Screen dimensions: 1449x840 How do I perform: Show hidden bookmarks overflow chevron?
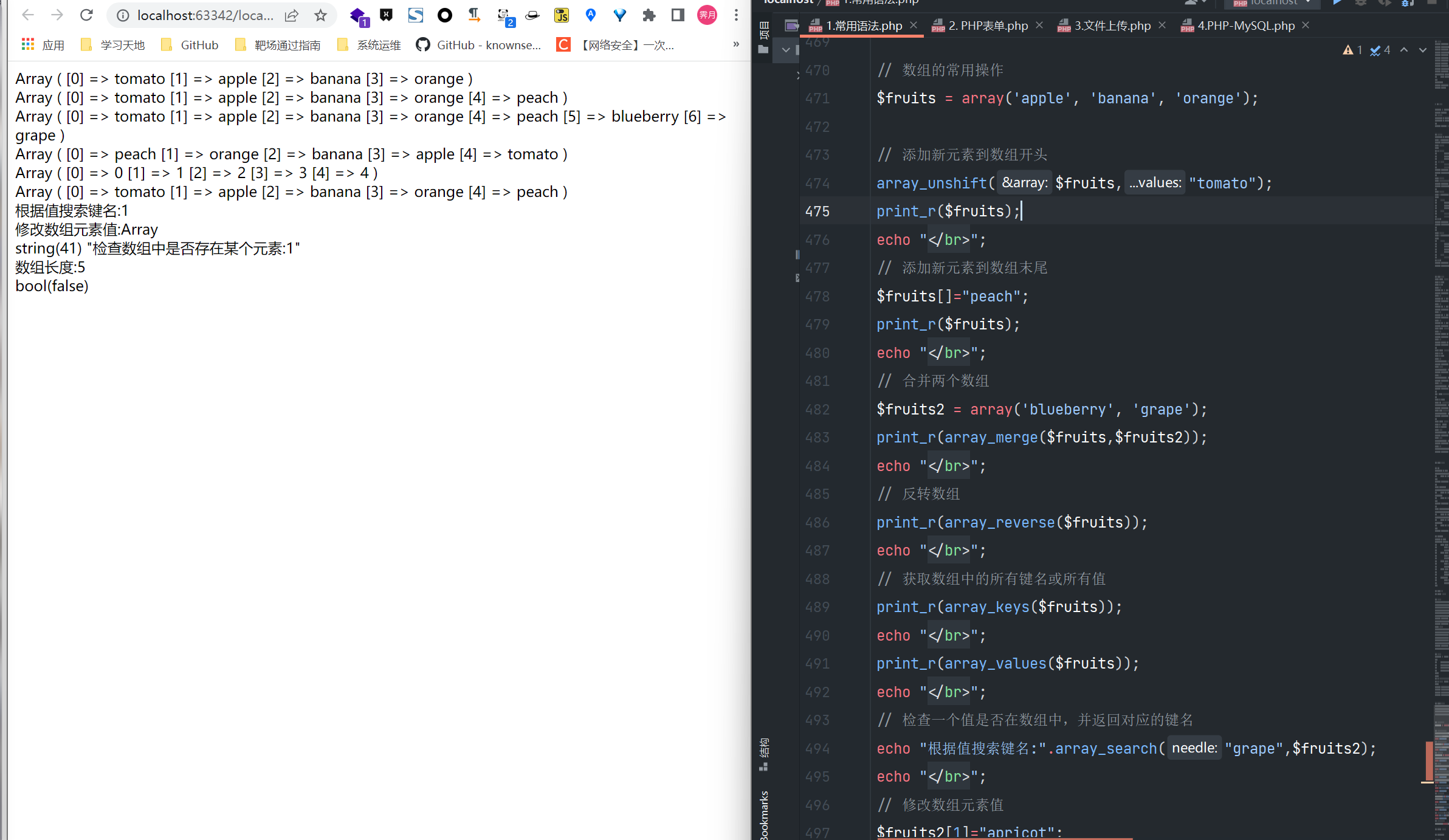click(735, 44)
